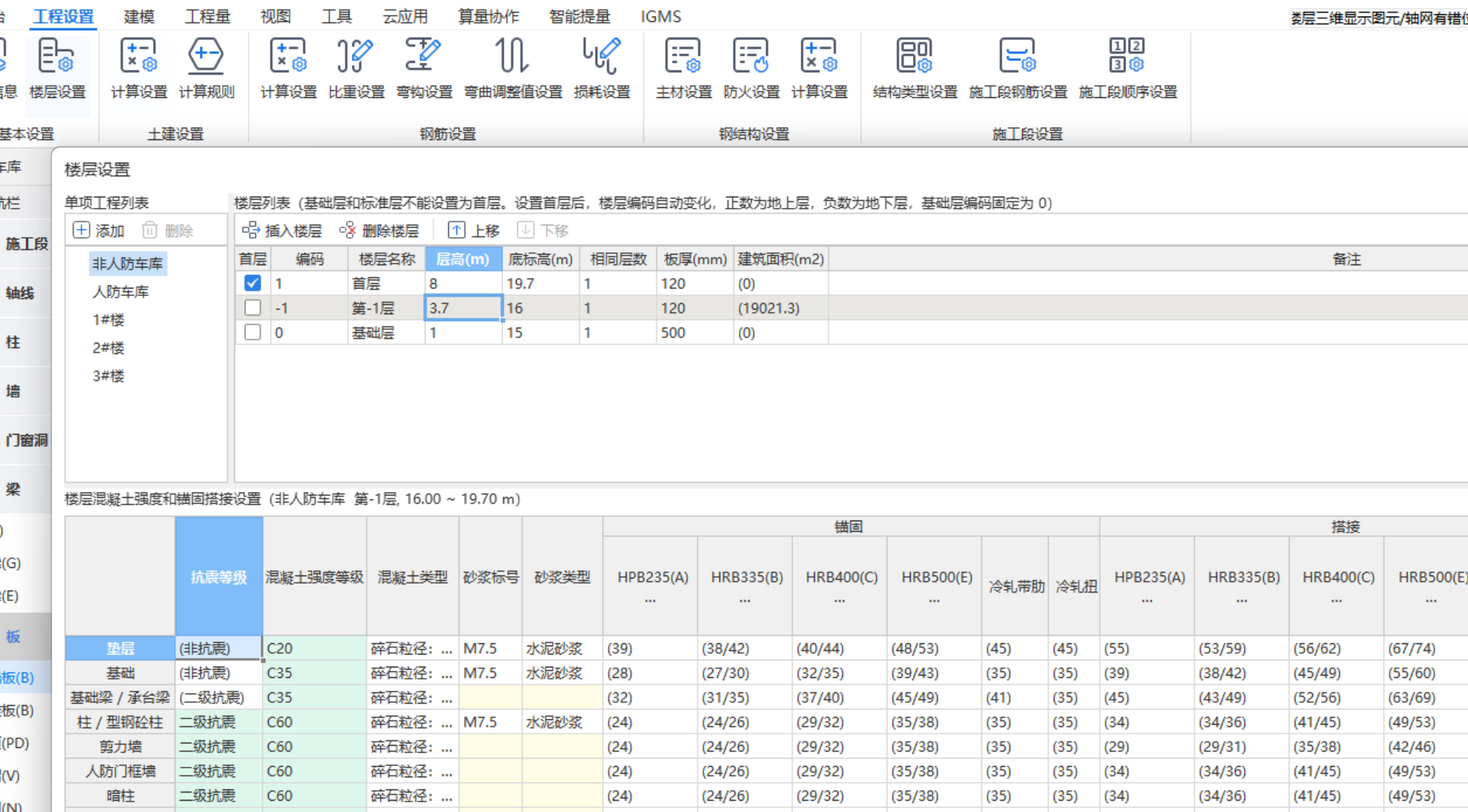Click 添加 in 单项工程列表

(99, 230)
